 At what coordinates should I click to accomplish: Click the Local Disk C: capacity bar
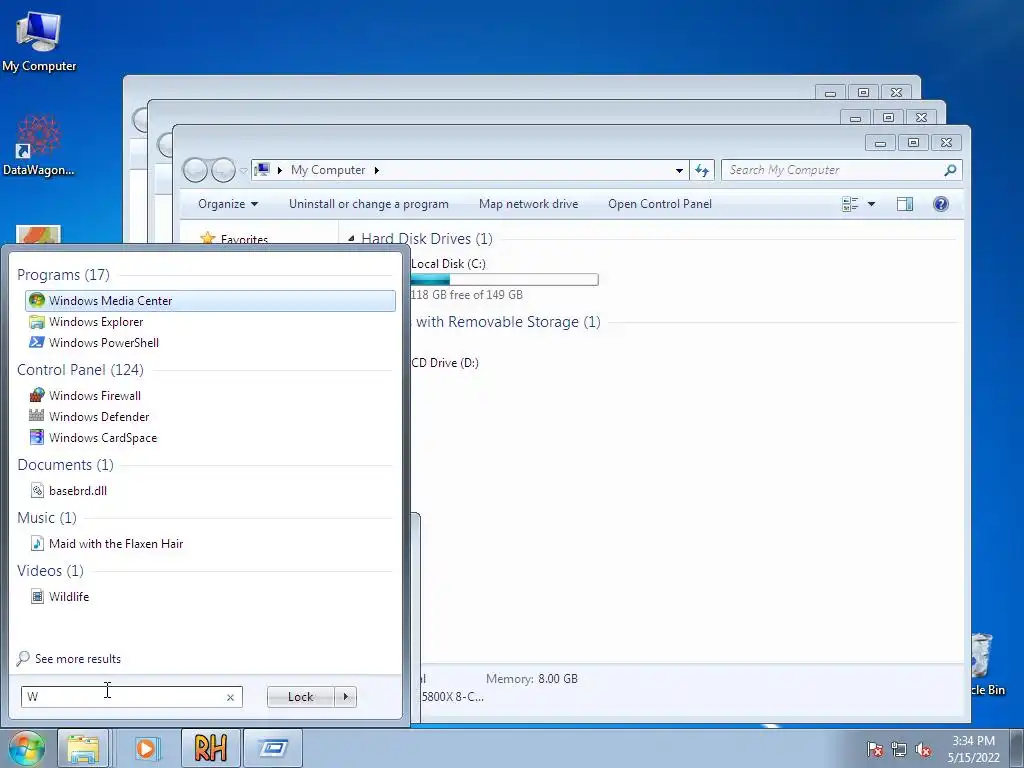click(504, 280)
